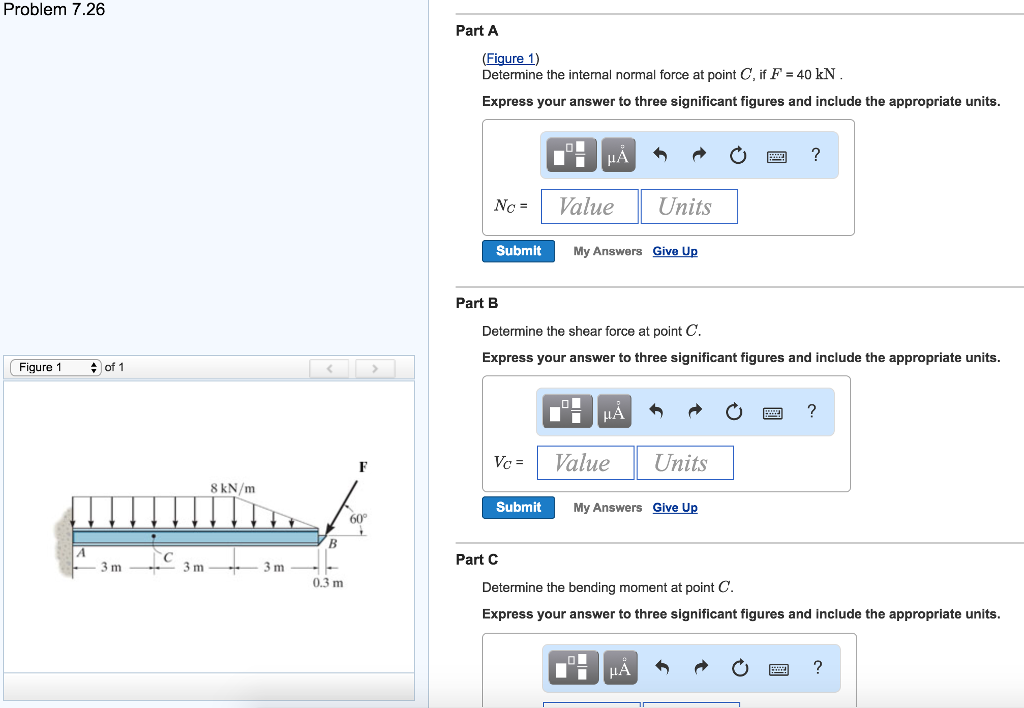This screenshot has height=708, width=1024.
Task: Insert an equation template in Part A toolbar
Action: 570,154
